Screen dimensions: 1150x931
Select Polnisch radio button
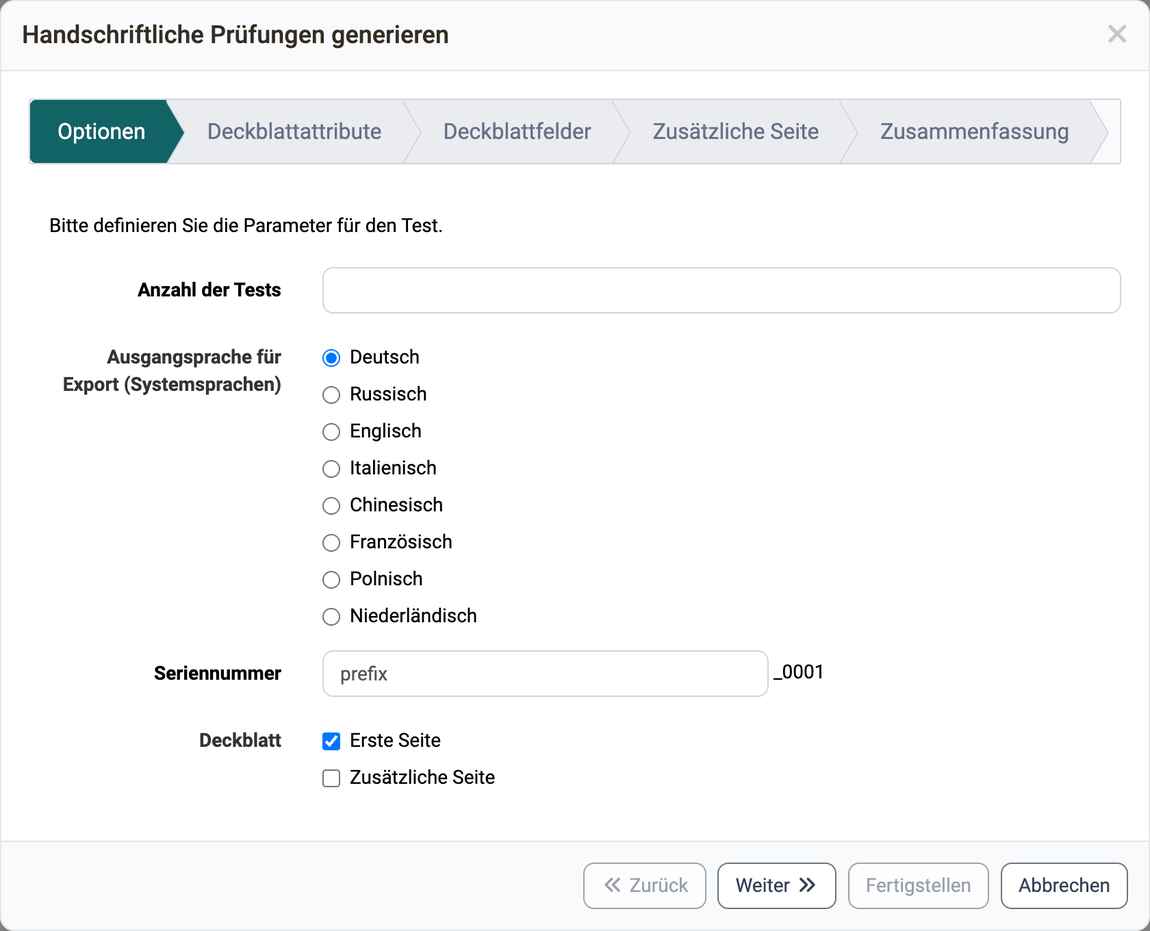coord(332,580)
